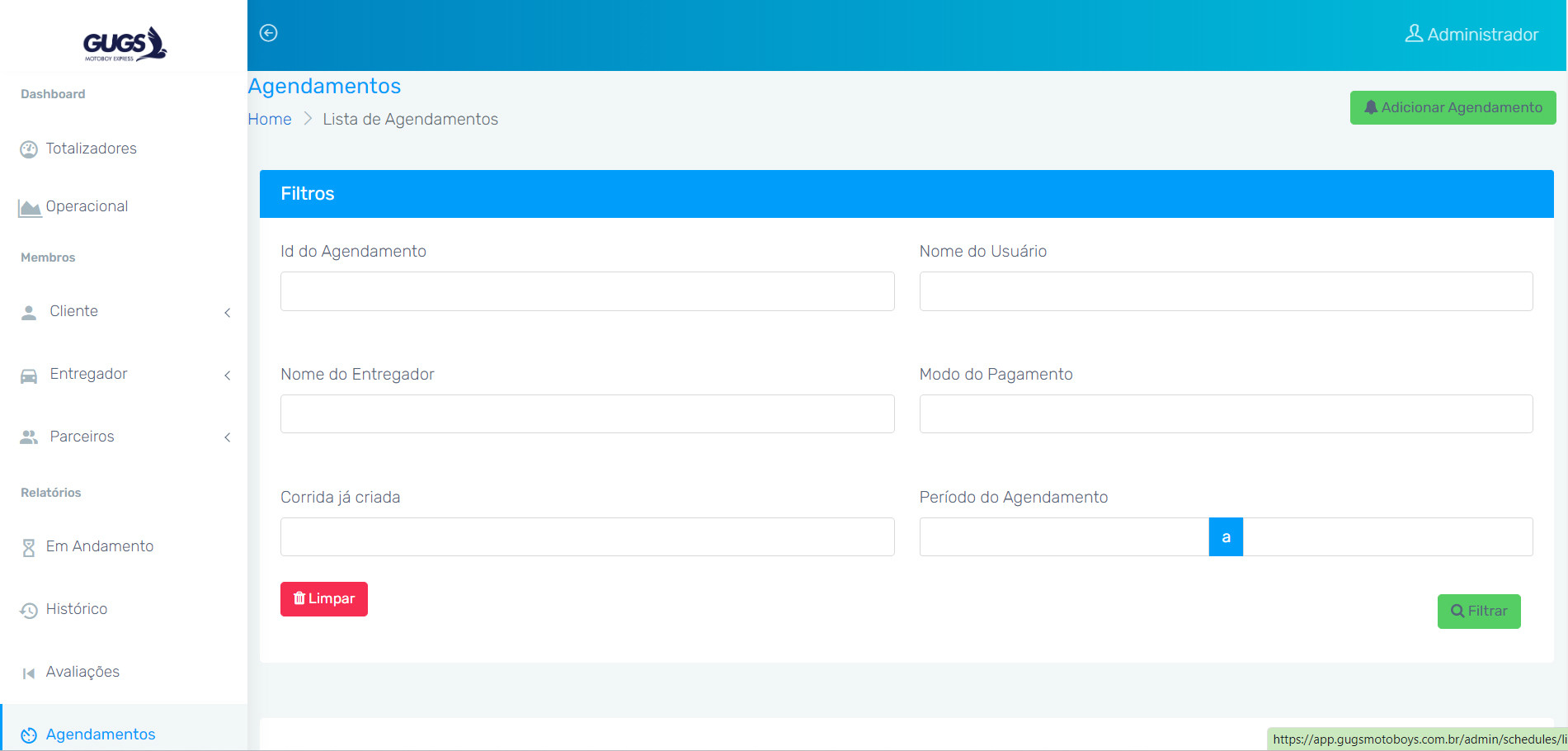
Task: Click the GUGS Motoboy Express logo
Action: tap(125, 45)
